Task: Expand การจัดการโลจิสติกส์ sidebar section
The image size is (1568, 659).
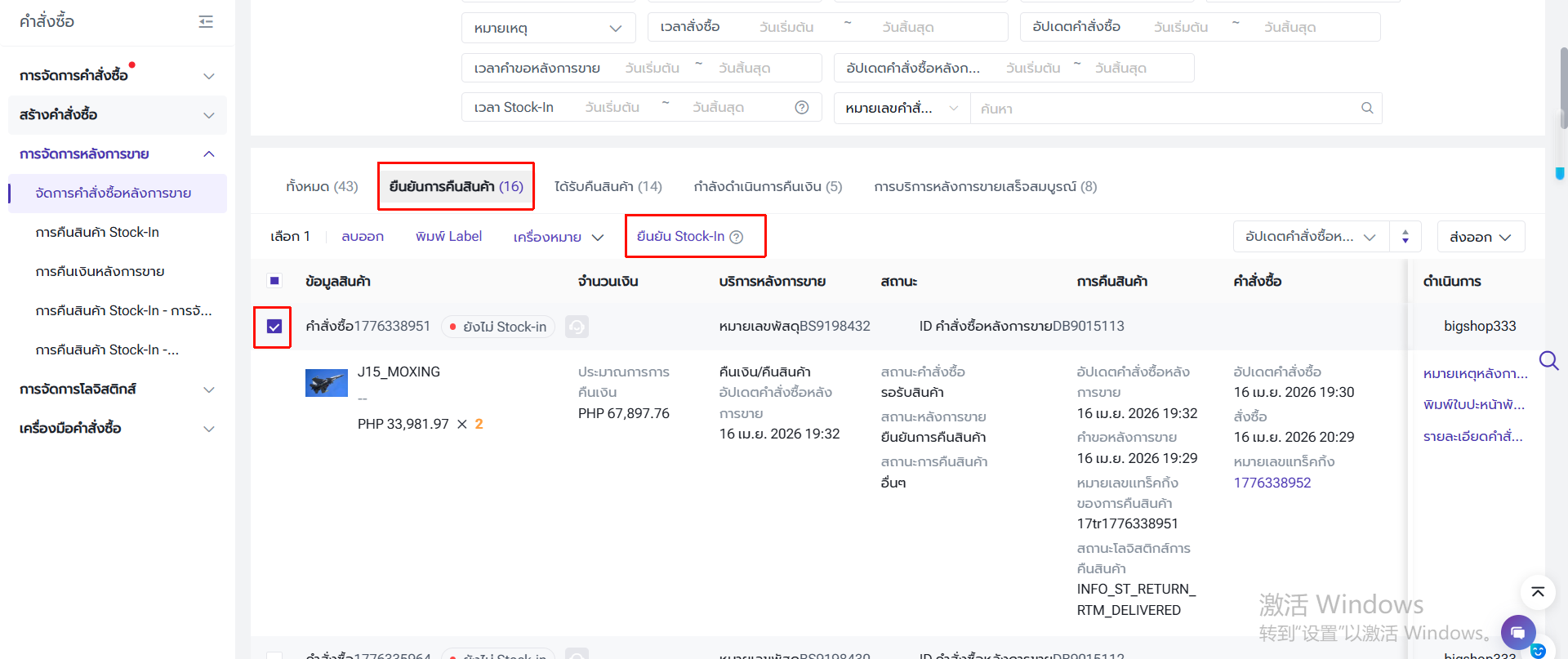Action: [117, 390]
